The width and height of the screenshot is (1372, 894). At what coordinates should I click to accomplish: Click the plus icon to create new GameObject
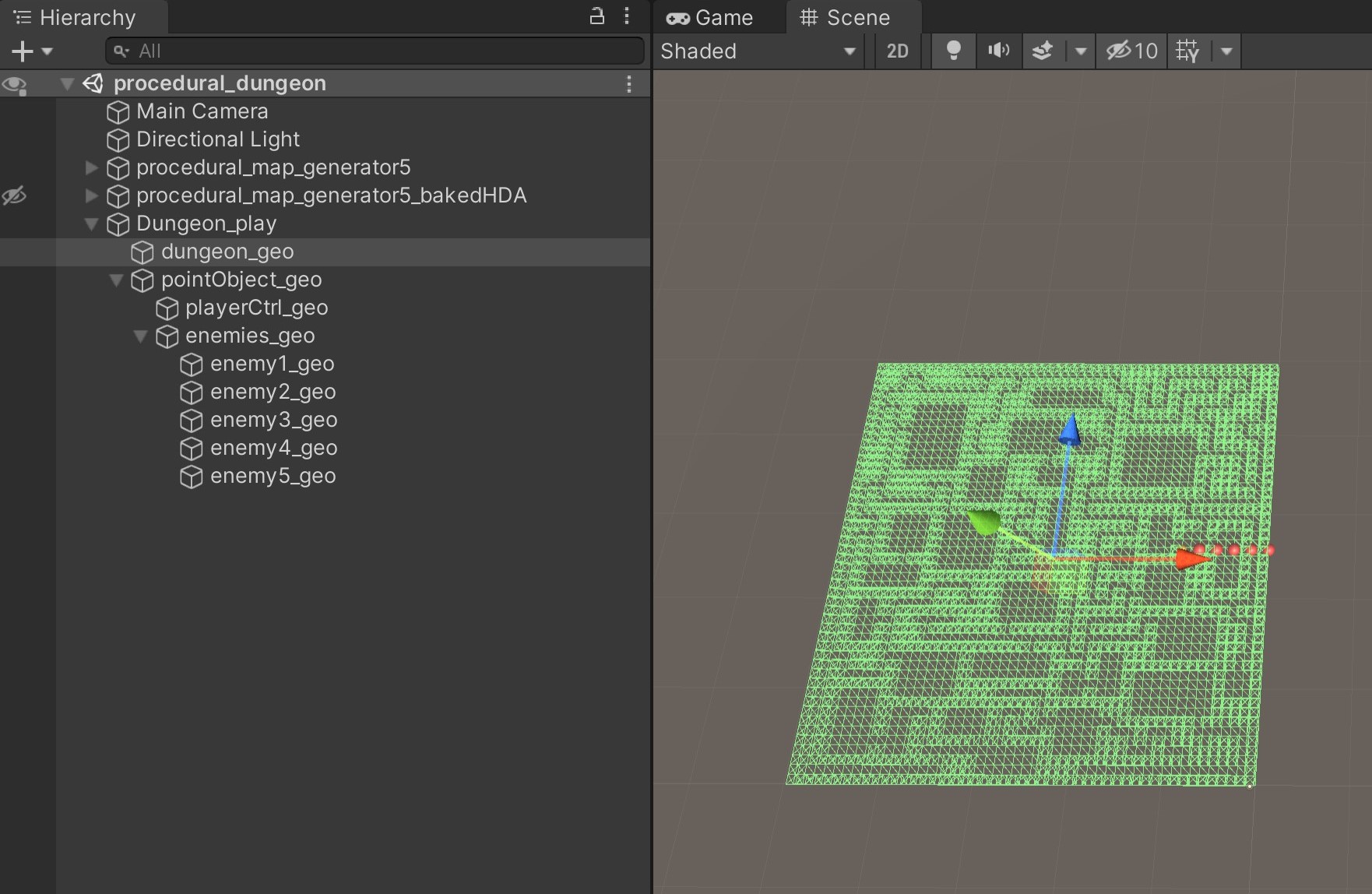point(20,51)
